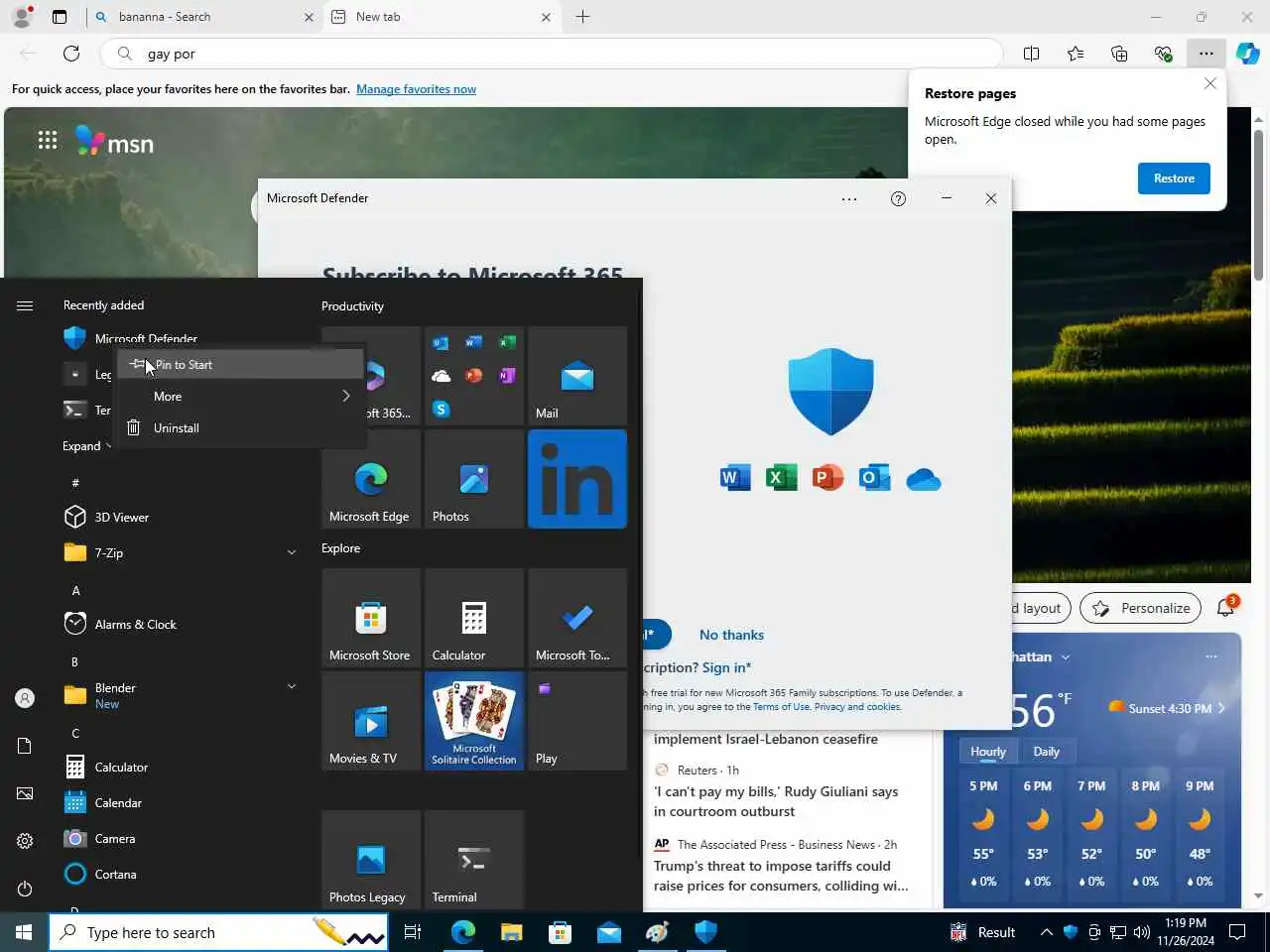
Task: Open Task View on taskbar
Action: (413, 932)
